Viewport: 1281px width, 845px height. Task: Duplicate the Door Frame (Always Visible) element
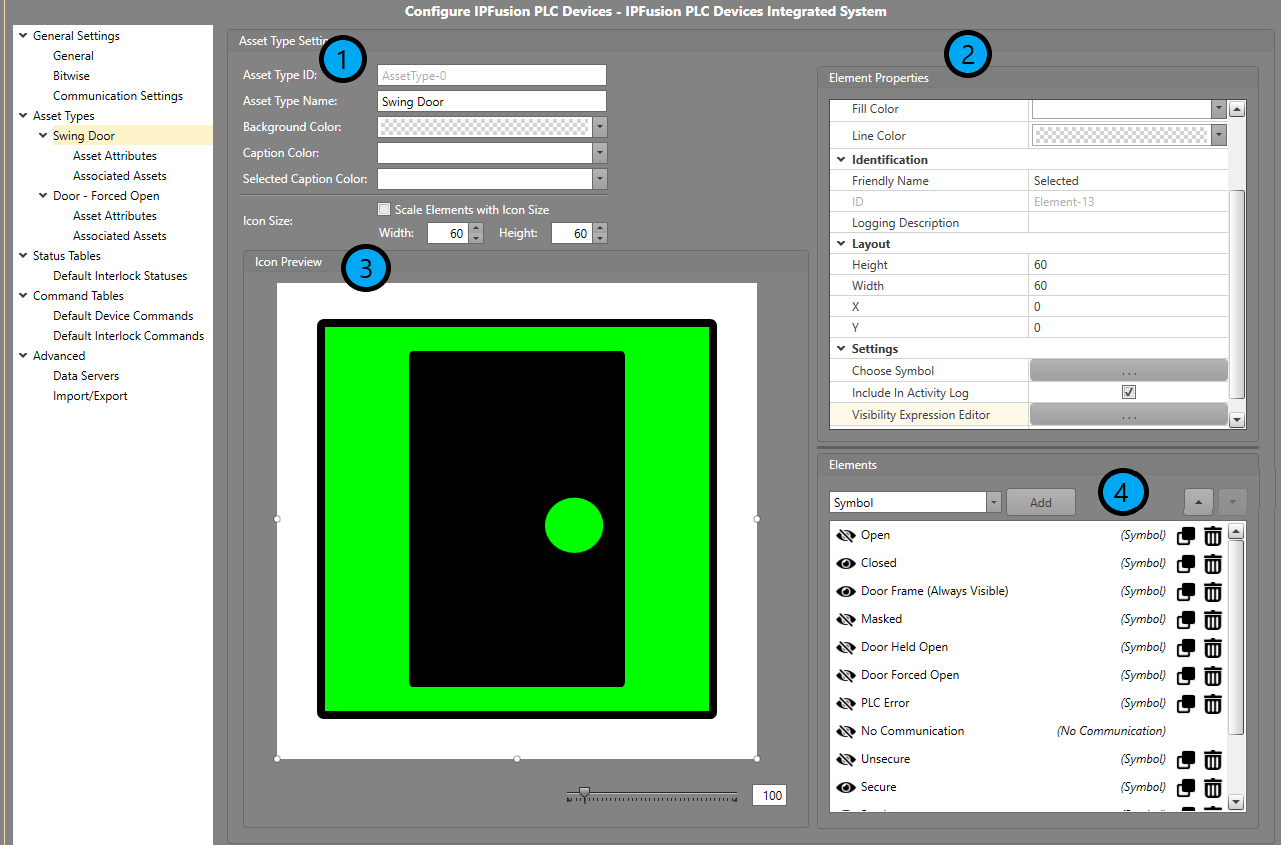point(1186,592)
